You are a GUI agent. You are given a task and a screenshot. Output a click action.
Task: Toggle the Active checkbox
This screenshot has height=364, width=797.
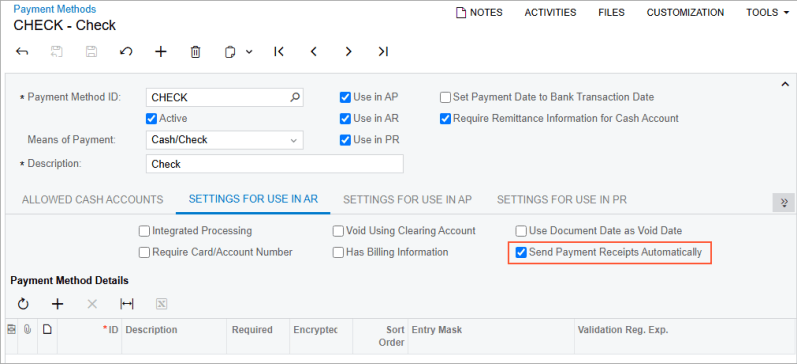[x=151, y=118]
